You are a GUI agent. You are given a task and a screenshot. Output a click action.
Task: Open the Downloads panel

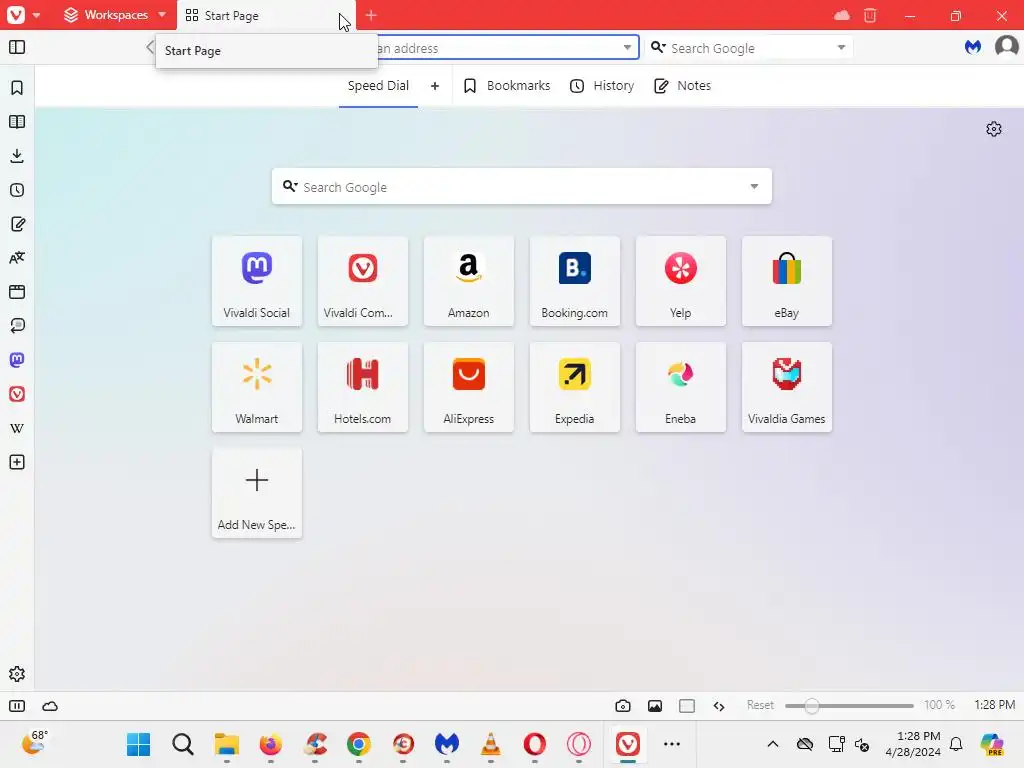(x=17, y=155)
